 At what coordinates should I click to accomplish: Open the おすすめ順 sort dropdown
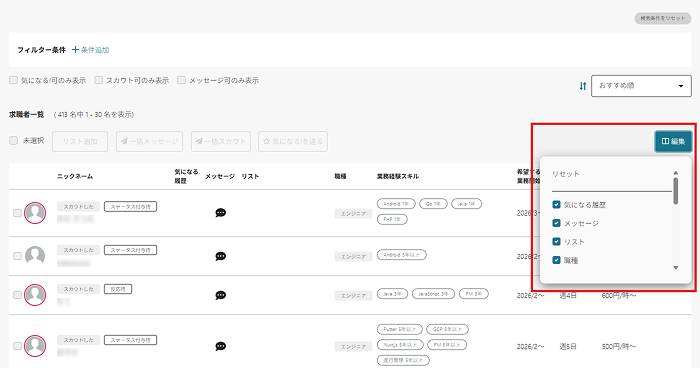pyautogui.click(x=641, y=86)
